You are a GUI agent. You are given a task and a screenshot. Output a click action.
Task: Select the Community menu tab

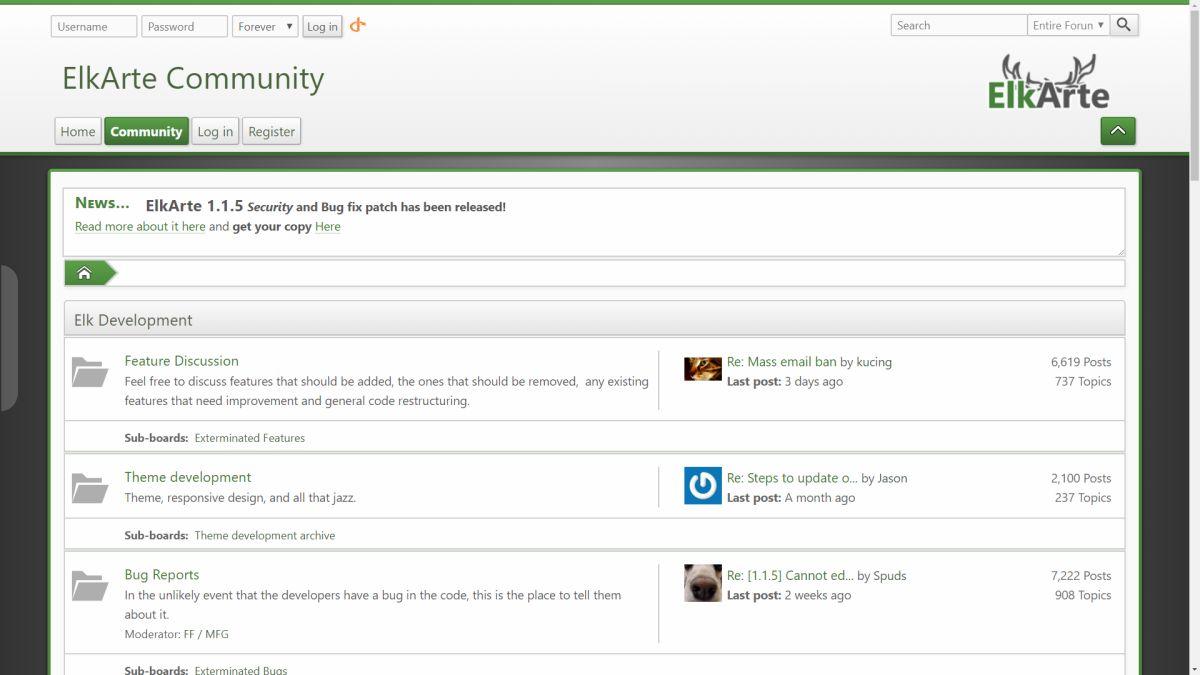(146, 131)
